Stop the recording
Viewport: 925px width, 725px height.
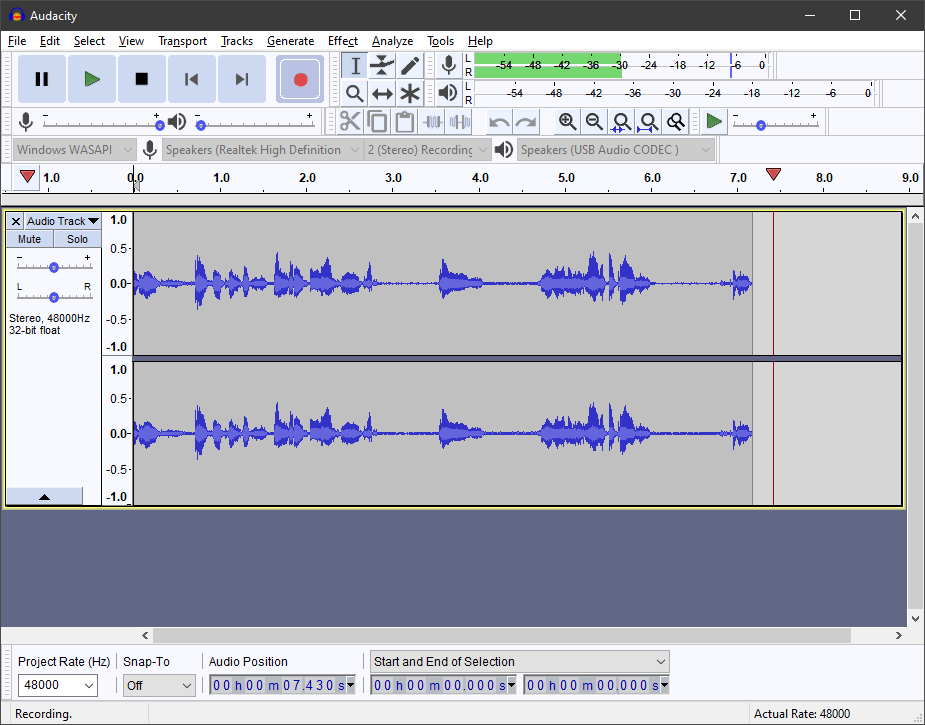(142, 79)
